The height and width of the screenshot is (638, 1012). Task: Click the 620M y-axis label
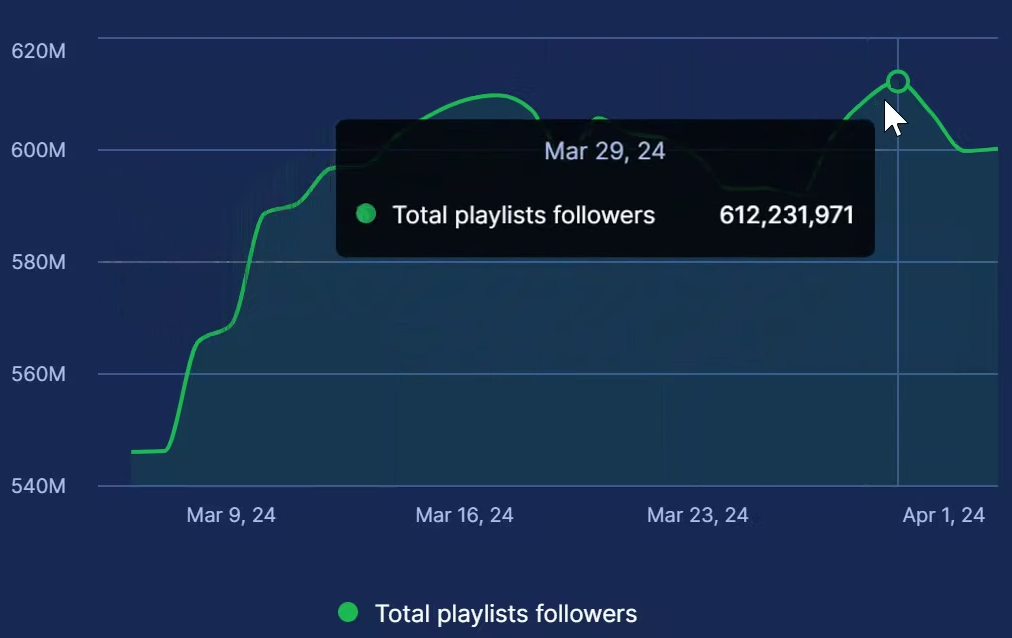coord(38,51)
